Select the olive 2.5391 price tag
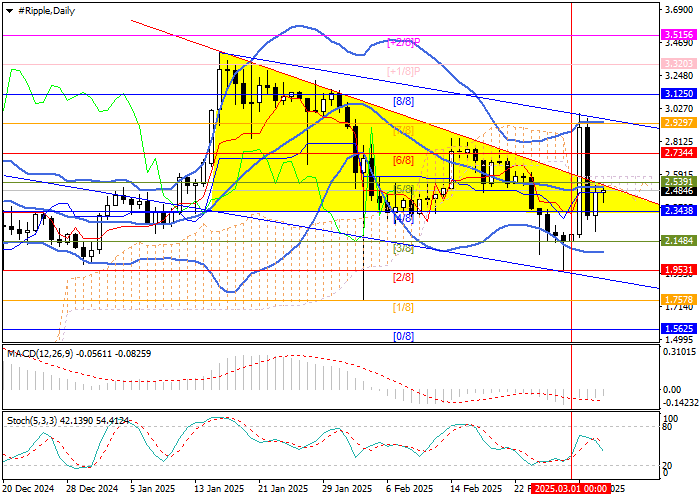This screenshot has height=500, width=700. (x=679, y=182)
